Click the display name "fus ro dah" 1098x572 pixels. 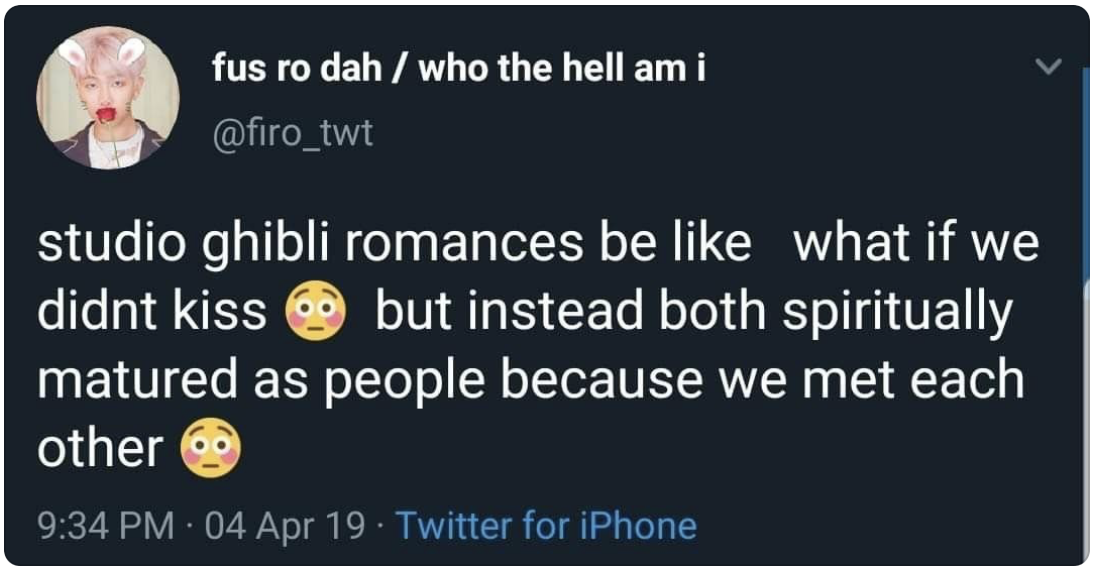[x=297, y=69]
